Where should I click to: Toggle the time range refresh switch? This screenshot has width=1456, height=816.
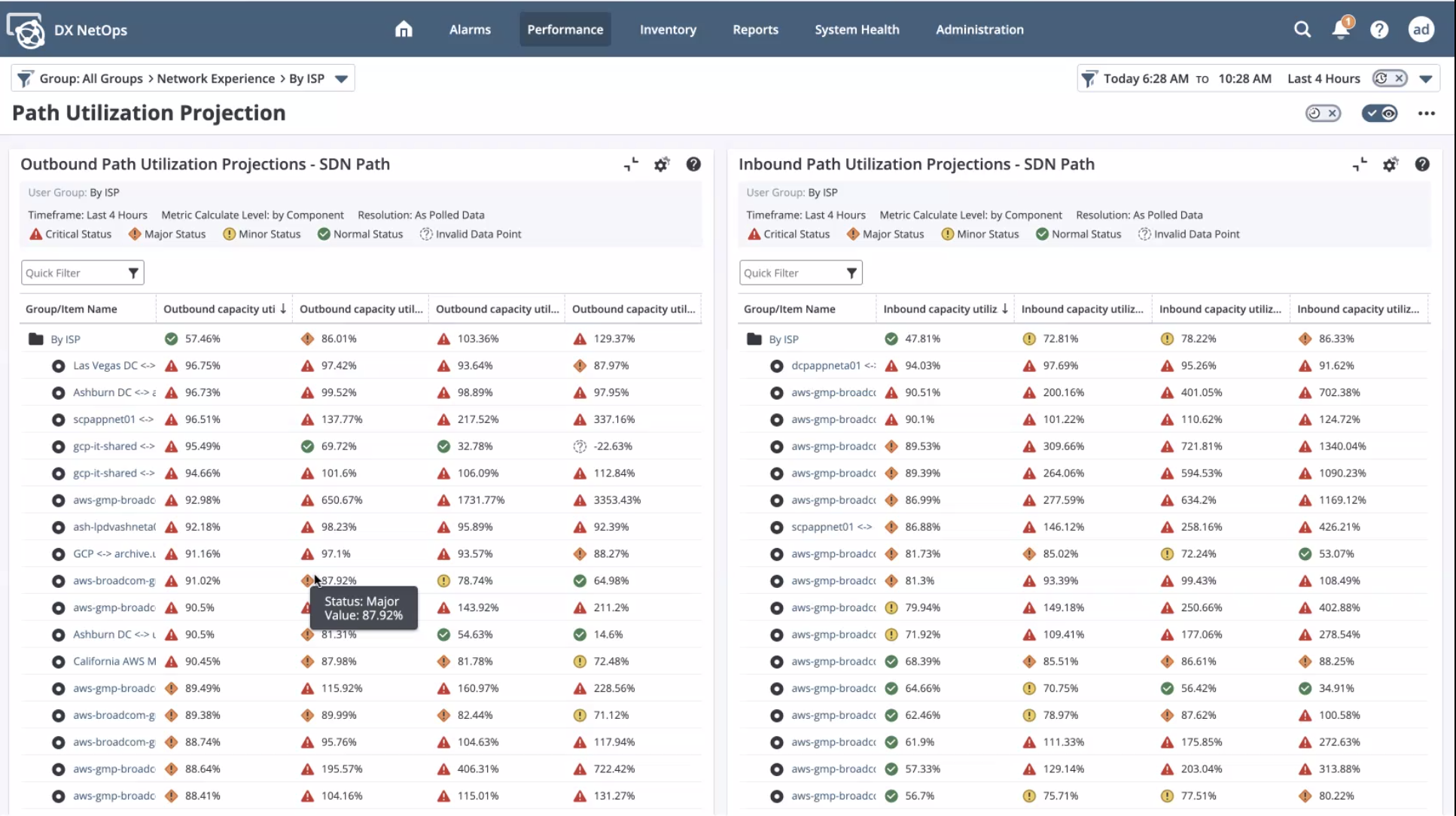point(1389,78)
